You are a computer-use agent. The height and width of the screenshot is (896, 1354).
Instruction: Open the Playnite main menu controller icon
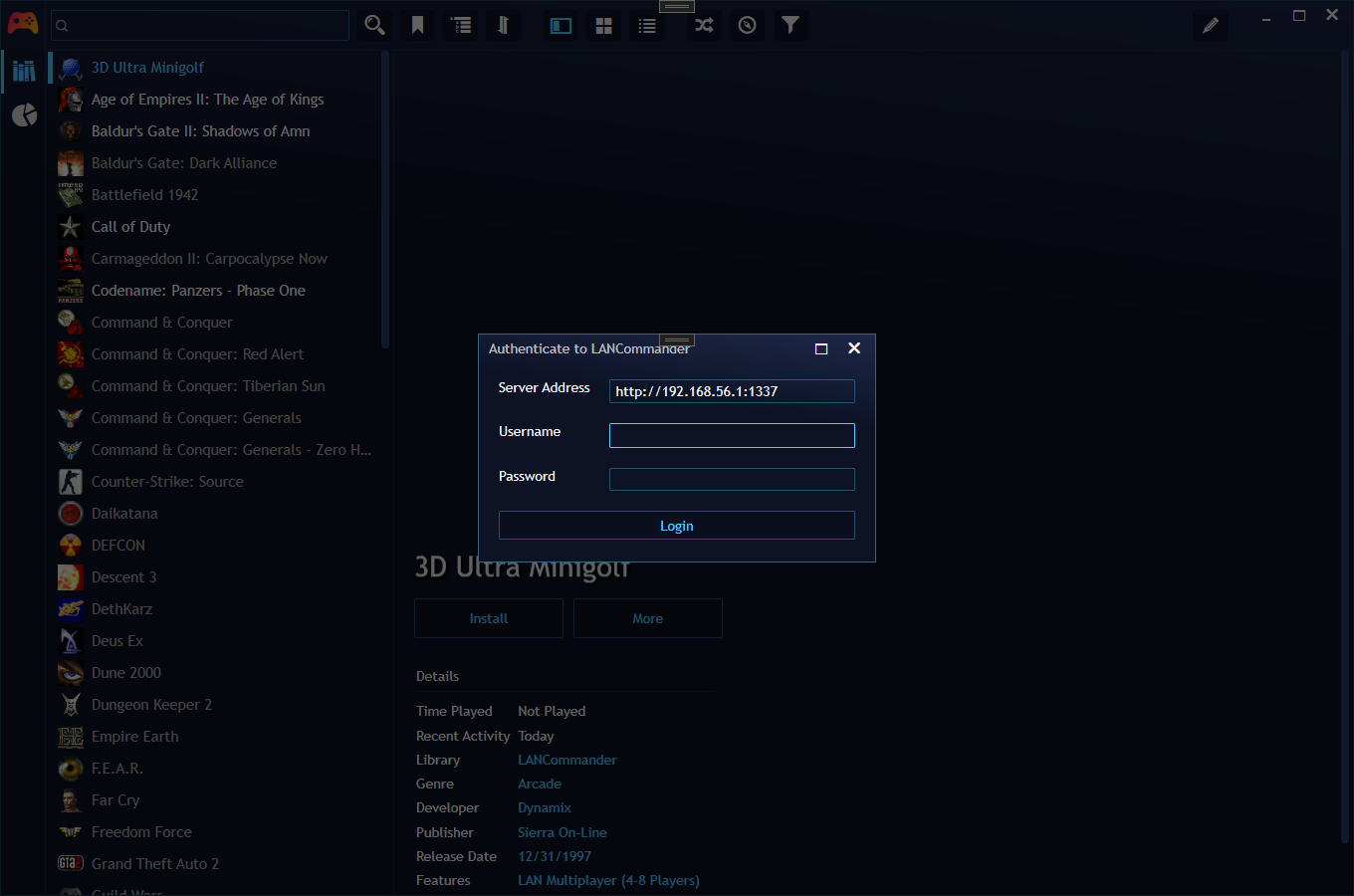coord(23,24)
